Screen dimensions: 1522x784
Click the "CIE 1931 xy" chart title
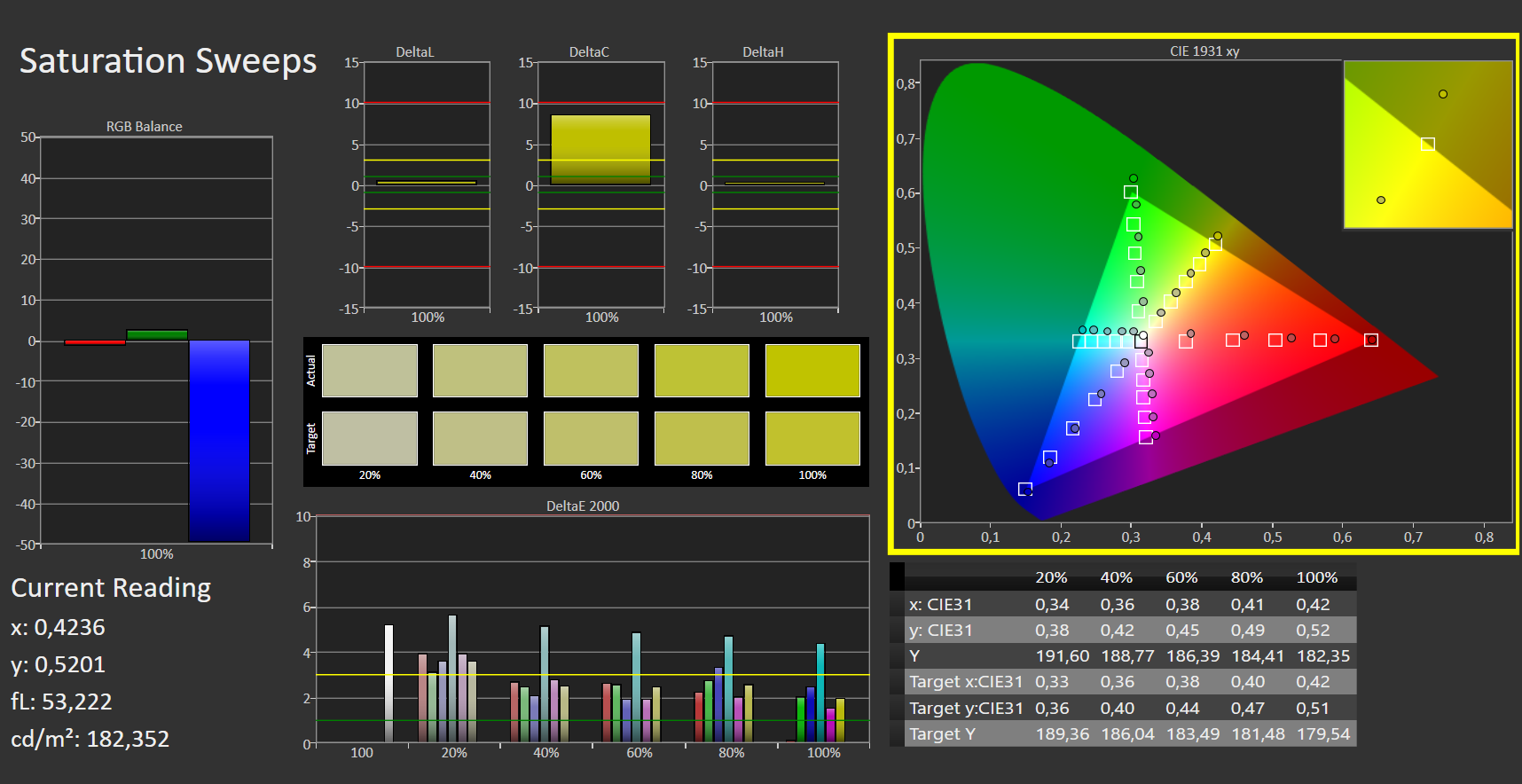coord(1204,51)
